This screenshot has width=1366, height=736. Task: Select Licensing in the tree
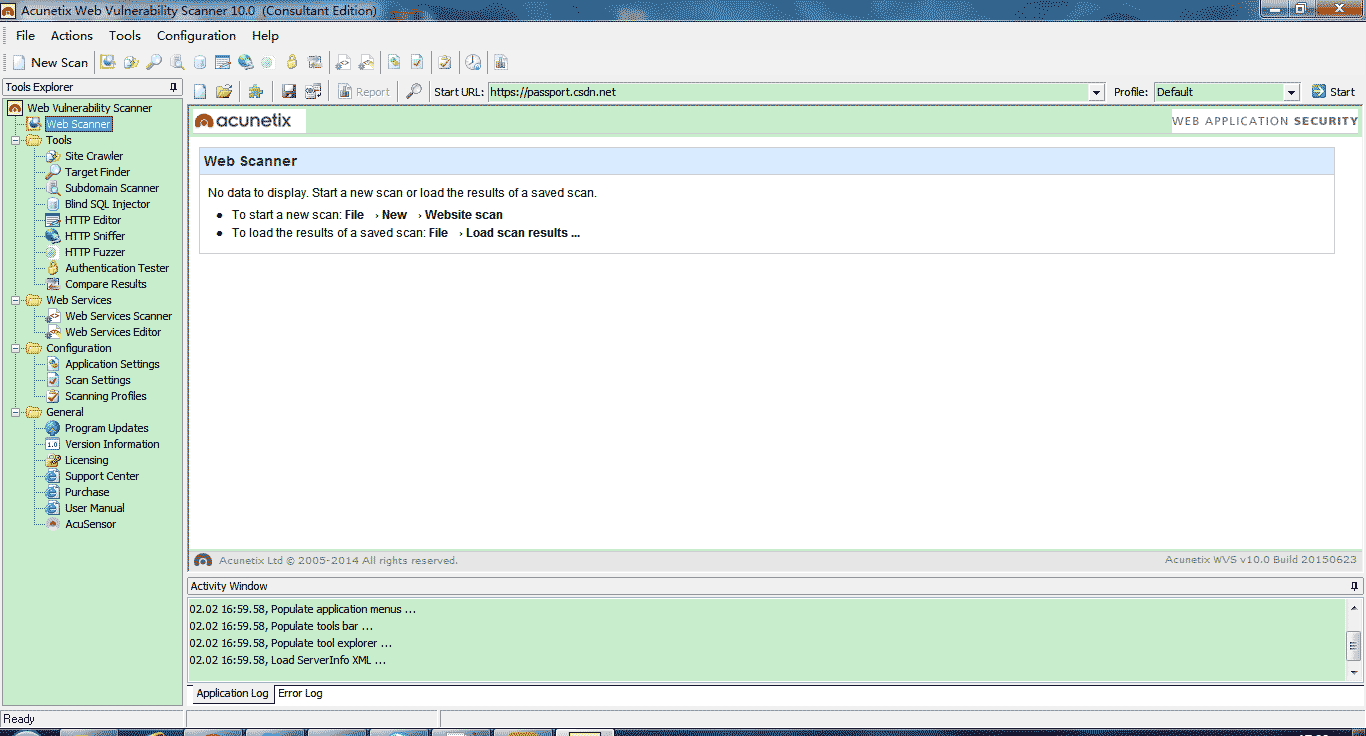click(87, 460)
